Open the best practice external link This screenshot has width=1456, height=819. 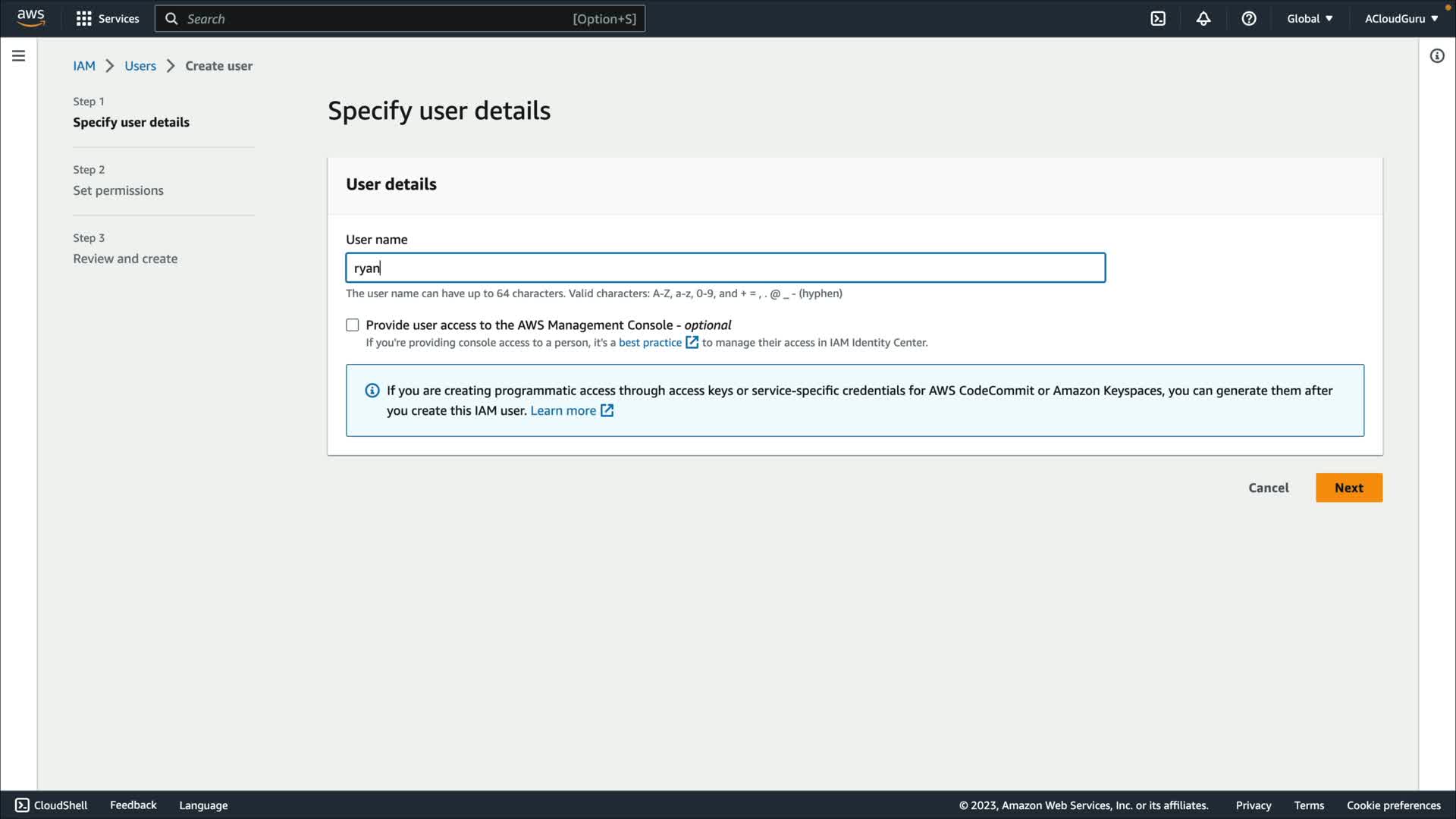[650, 343]
